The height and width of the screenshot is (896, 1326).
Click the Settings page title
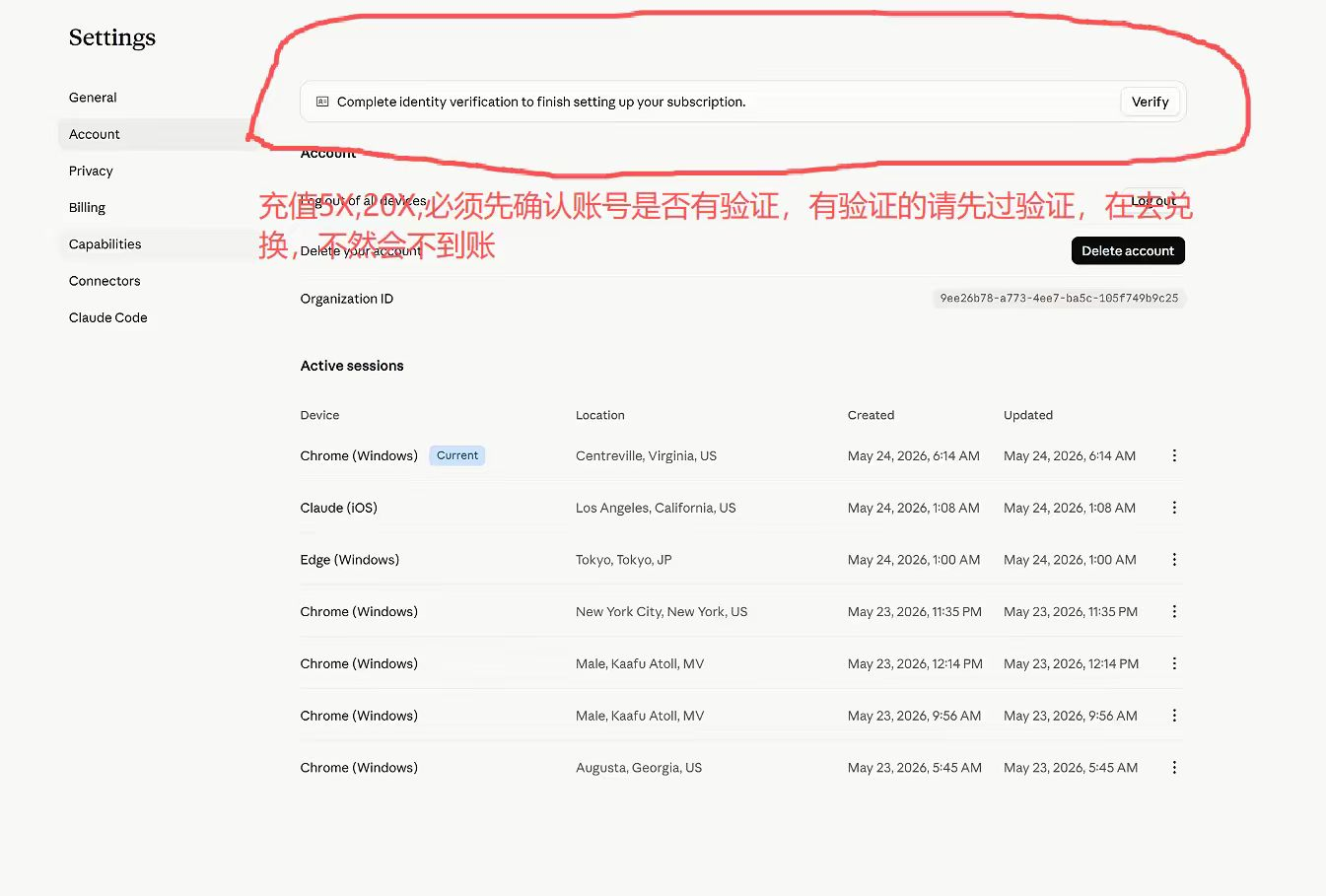(112, 37)
